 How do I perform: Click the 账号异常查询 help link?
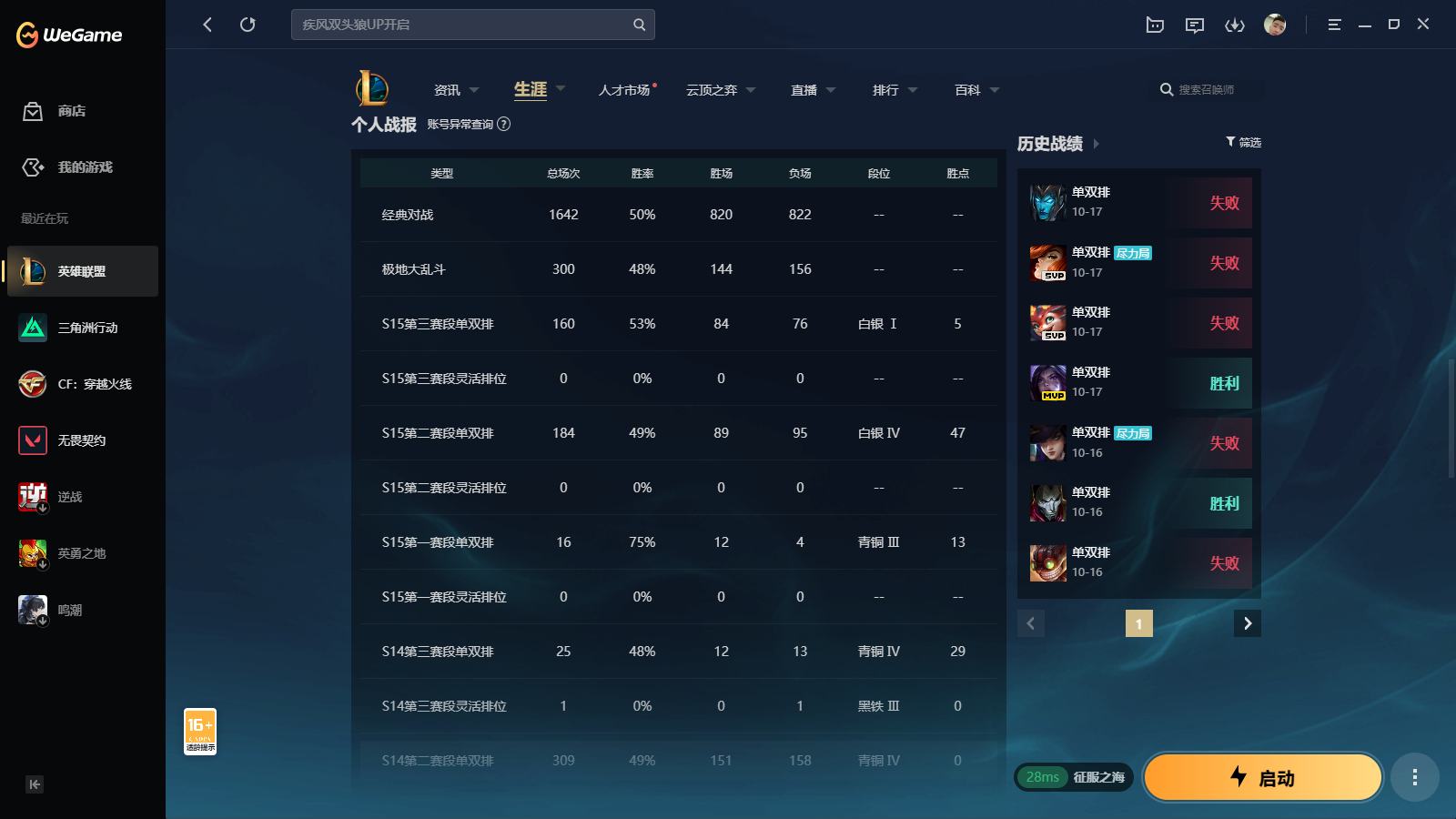coord(469,124)
